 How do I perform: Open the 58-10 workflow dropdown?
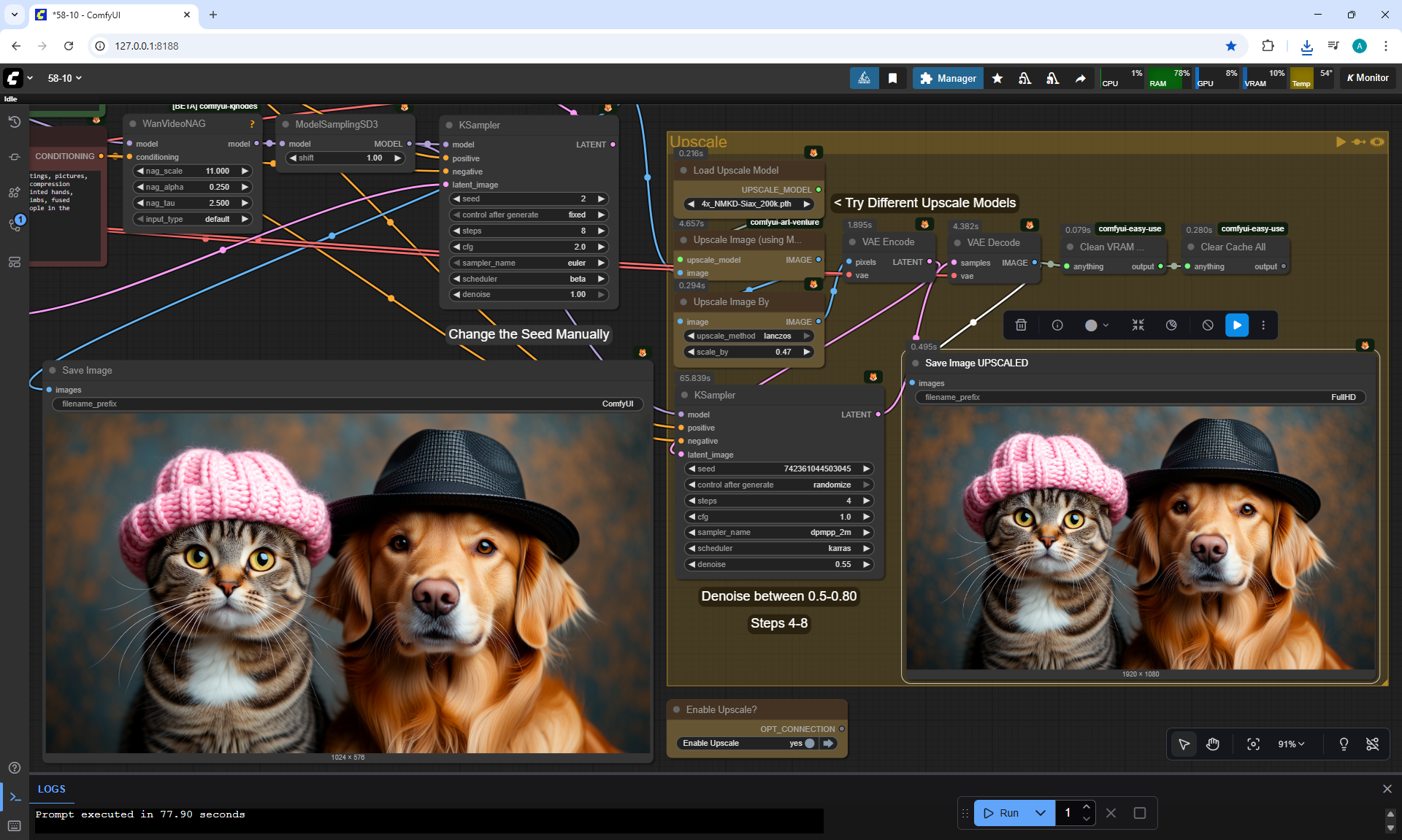click(x=64, y=78)
